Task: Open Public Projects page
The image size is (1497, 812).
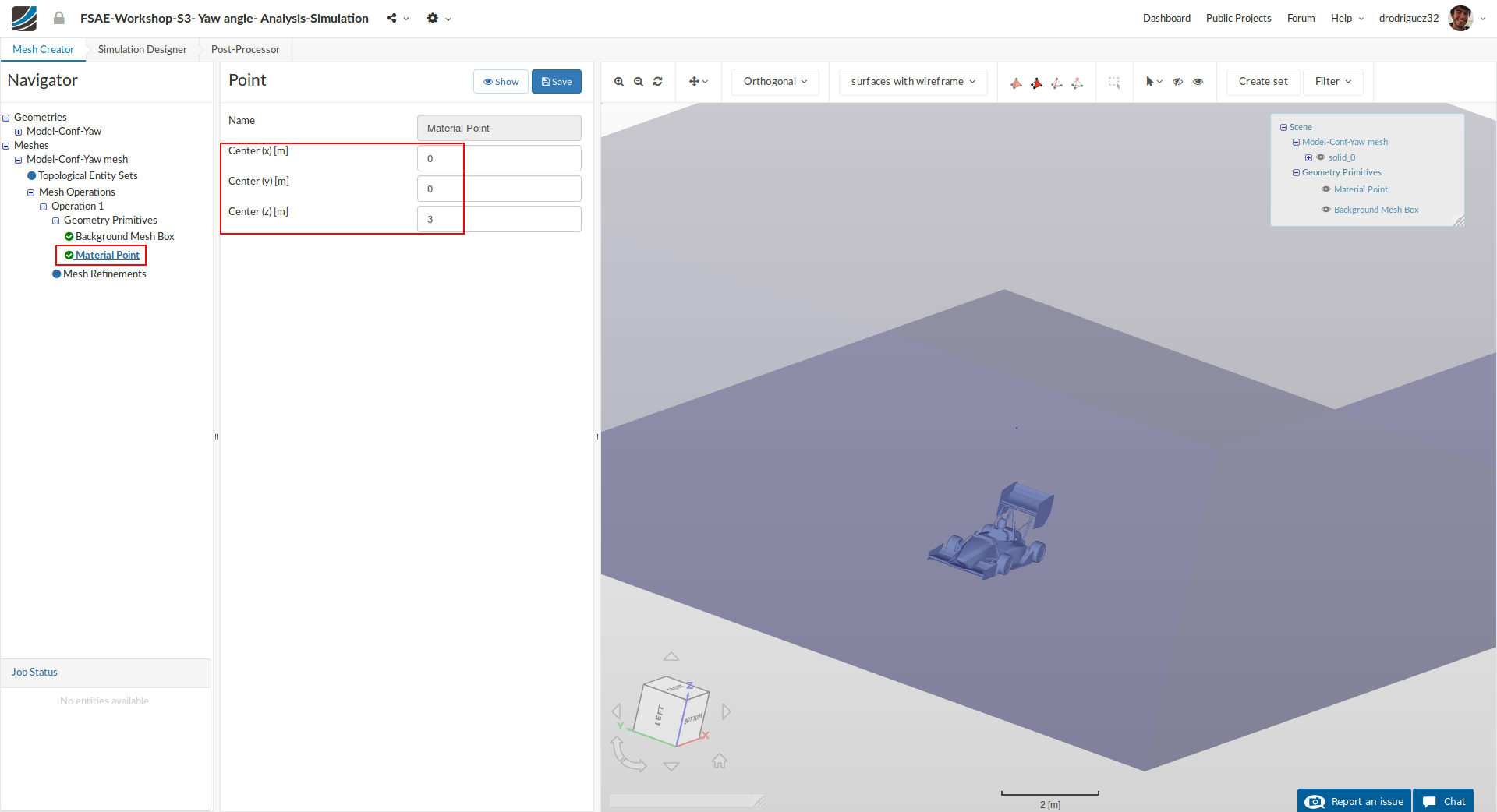Action: coord(1238,18)
